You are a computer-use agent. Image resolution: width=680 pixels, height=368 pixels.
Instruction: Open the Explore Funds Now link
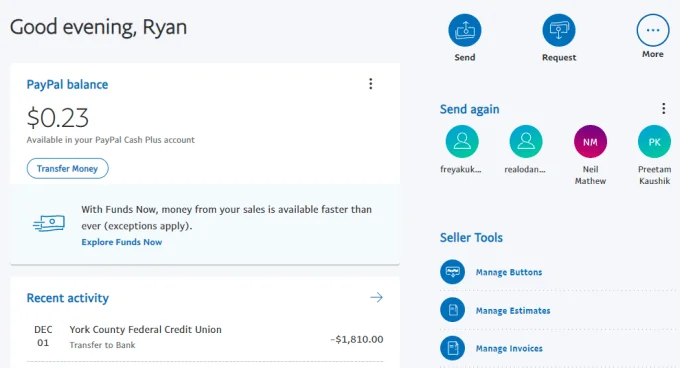pos(122,242)
